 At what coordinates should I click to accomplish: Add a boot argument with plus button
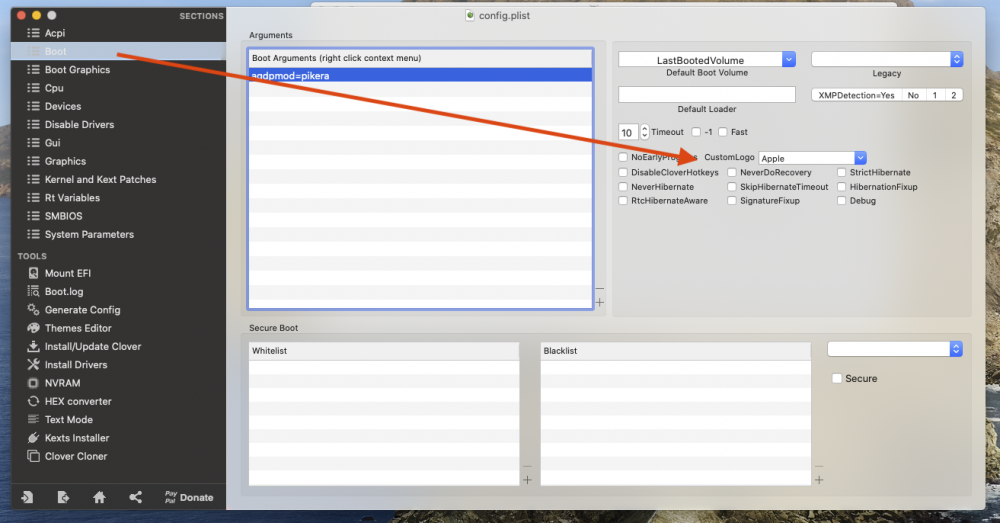coord(599,302)
